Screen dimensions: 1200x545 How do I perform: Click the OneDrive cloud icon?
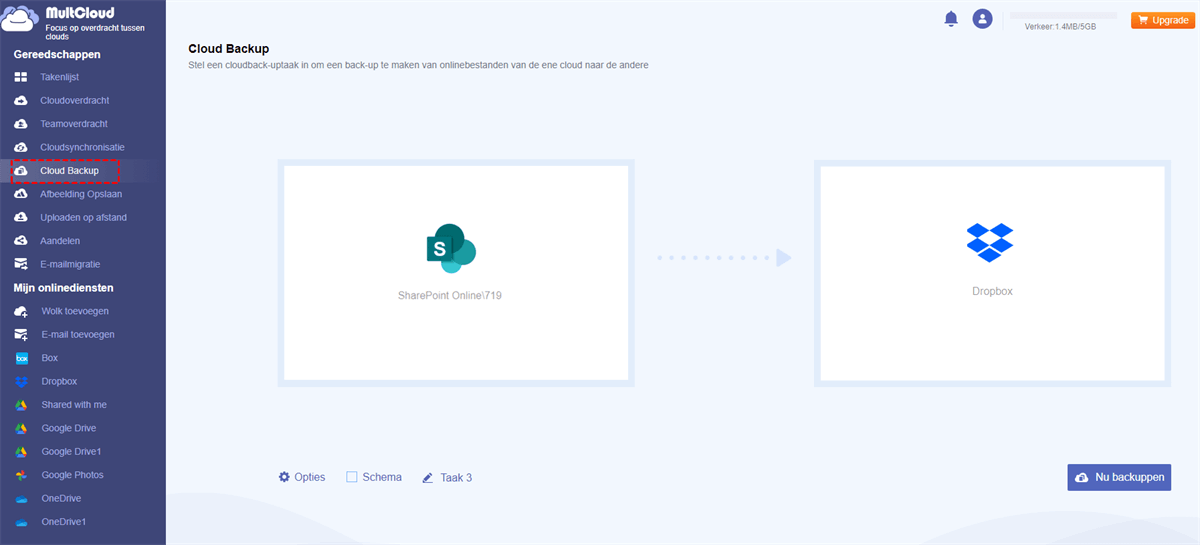point(21,498)
